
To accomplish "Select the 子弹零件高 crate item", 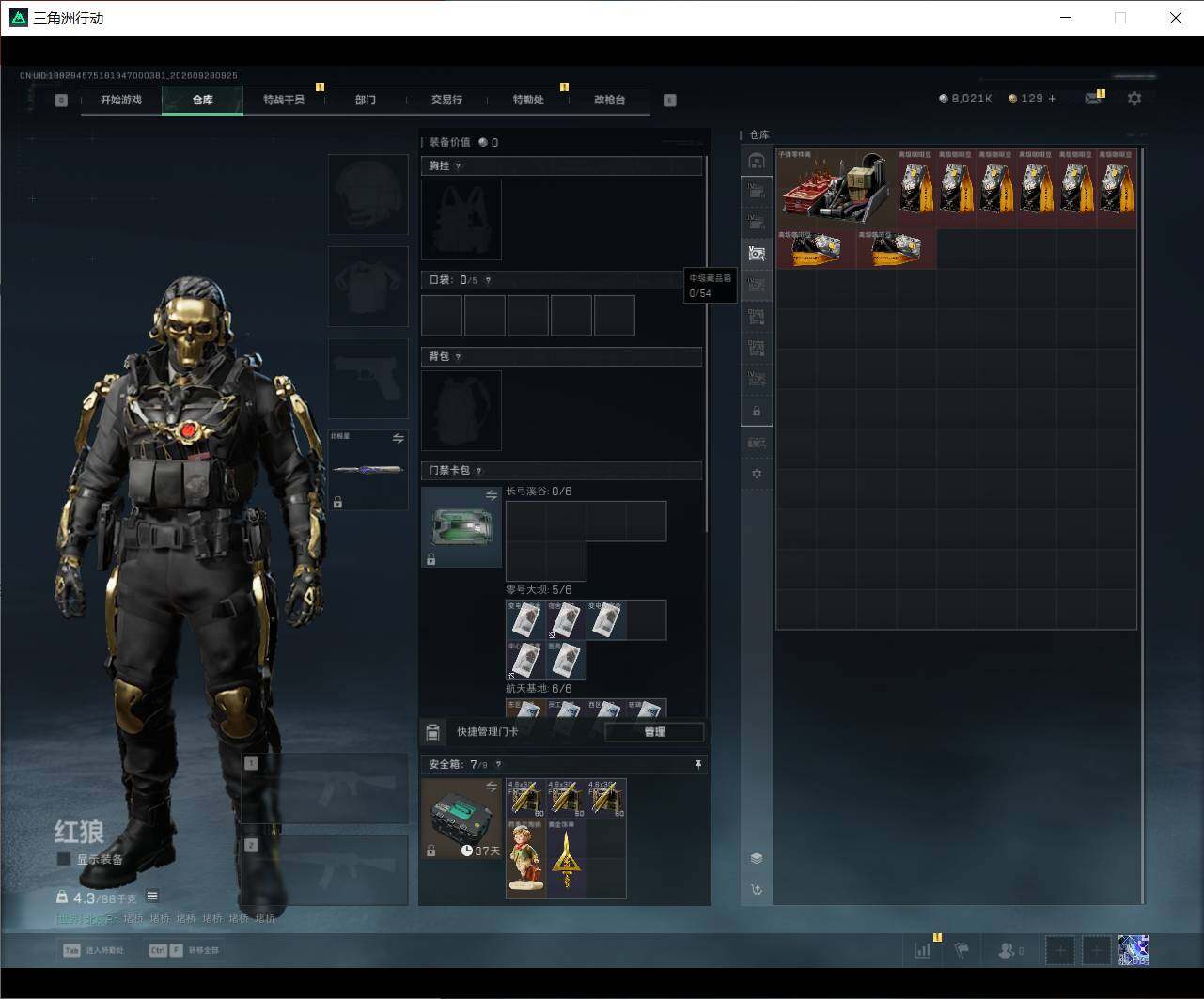I will pos(837,188).
